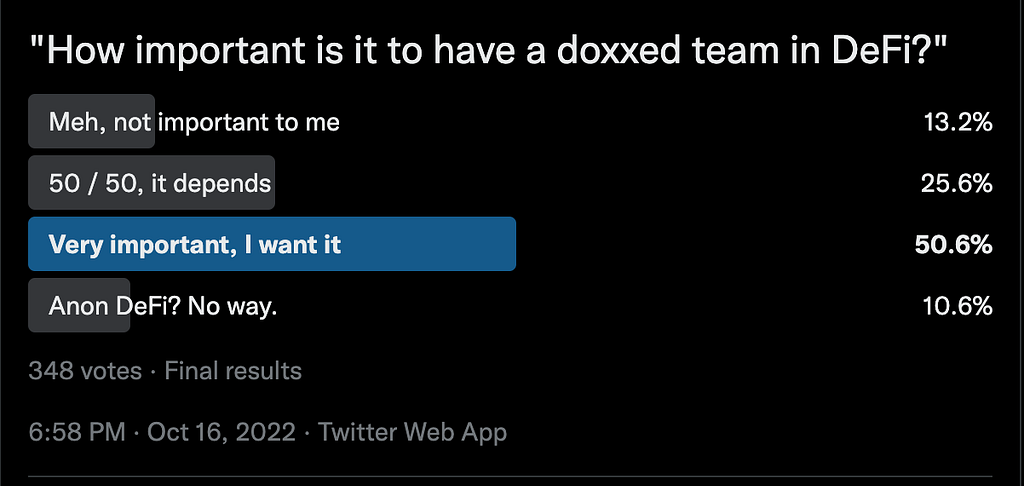Click the bold 50.6% winning percentage
Viewport: 1024px width, 486px height.
tap(954, 244)
